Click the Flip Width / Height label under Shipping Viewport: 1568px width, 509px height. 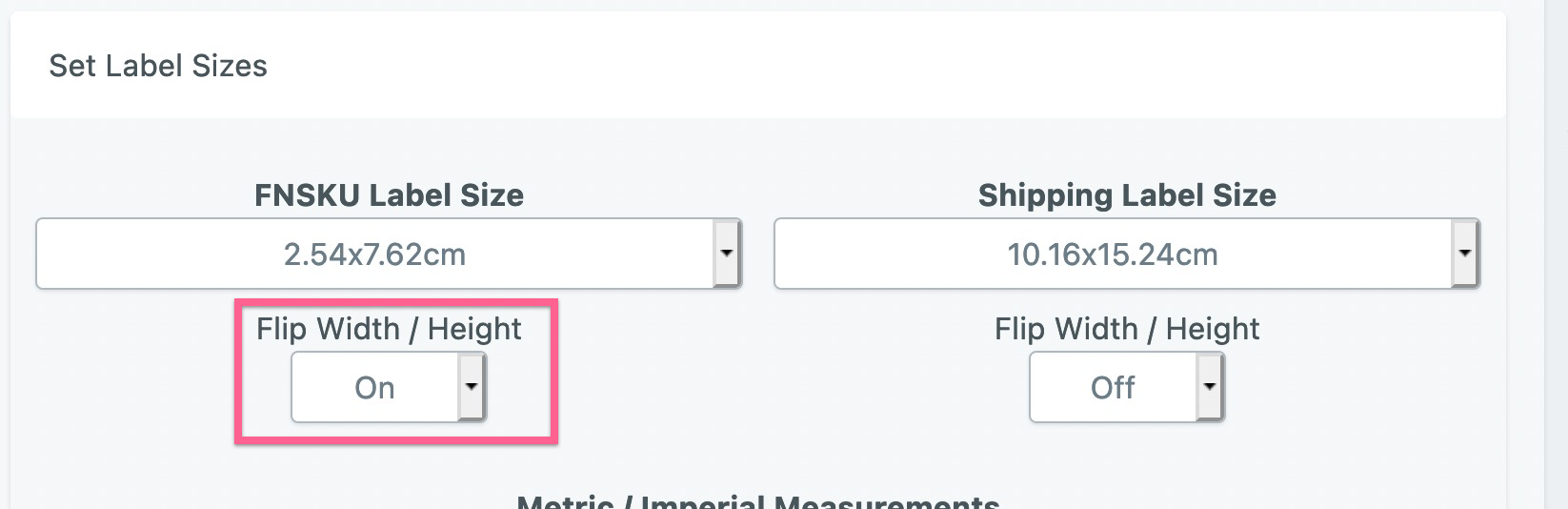coord(1127,329)
